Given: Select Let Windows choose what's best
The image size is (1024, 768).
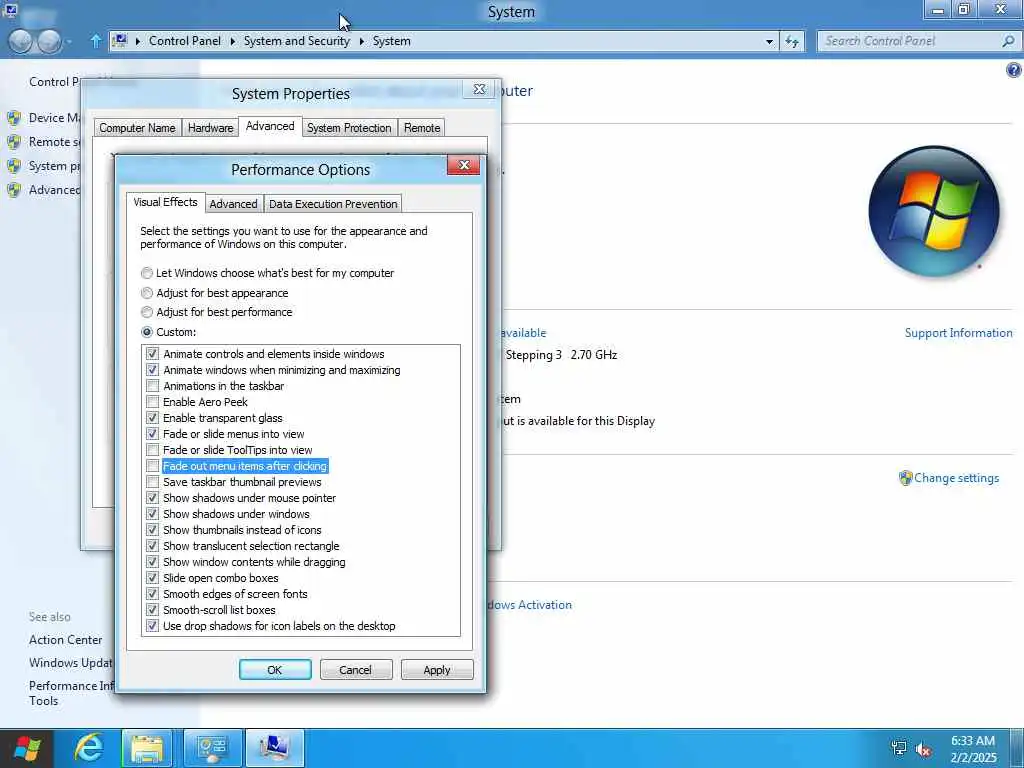Looking at the screenshot, I should [147, 273].
